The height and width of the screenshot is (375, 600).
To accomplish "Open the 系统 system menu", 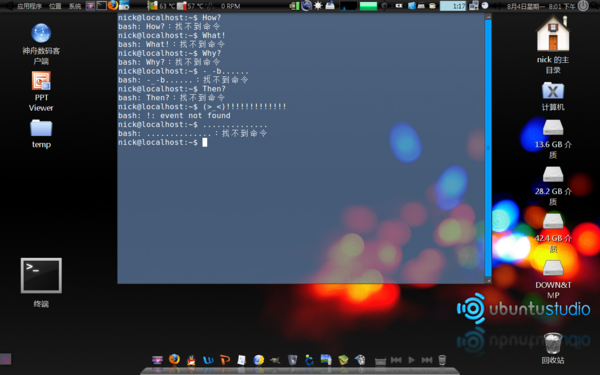I will (75, 6).
